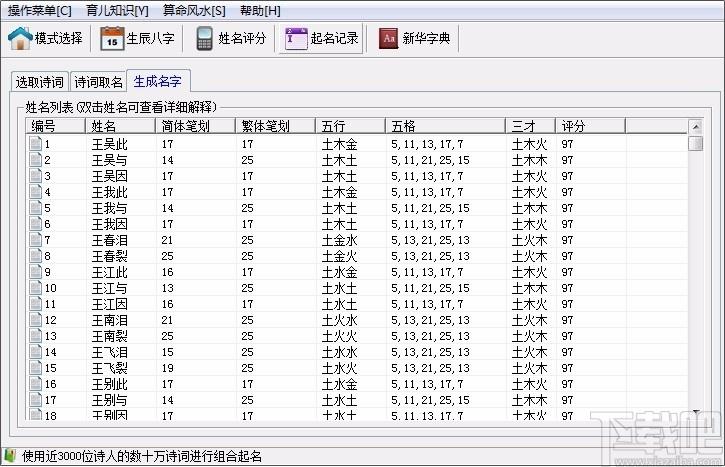Sort list by 五行 column header
725x467 pixels.
click(333, 127)
